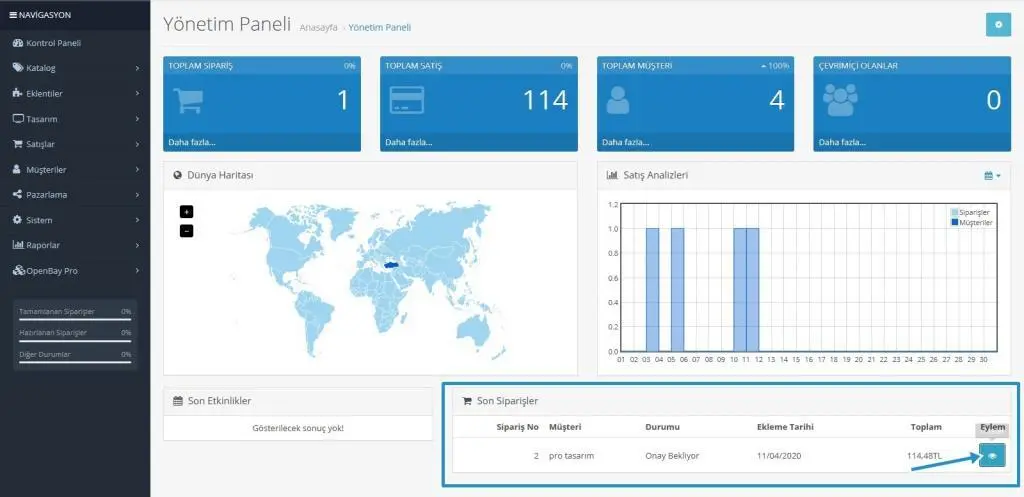The height and width of the screenshot is (497, 1024).
Task: Click the Gösterilecek sonuç yok message
Action: tap(298, 428)
